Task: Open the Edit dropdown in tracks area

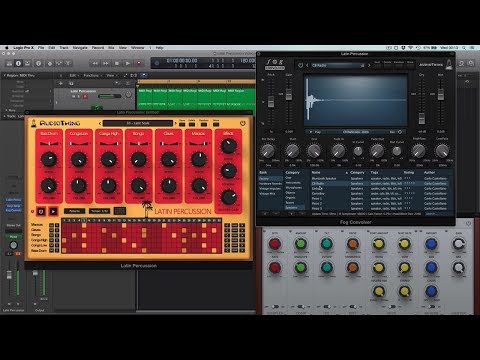Action: point(73,76)
